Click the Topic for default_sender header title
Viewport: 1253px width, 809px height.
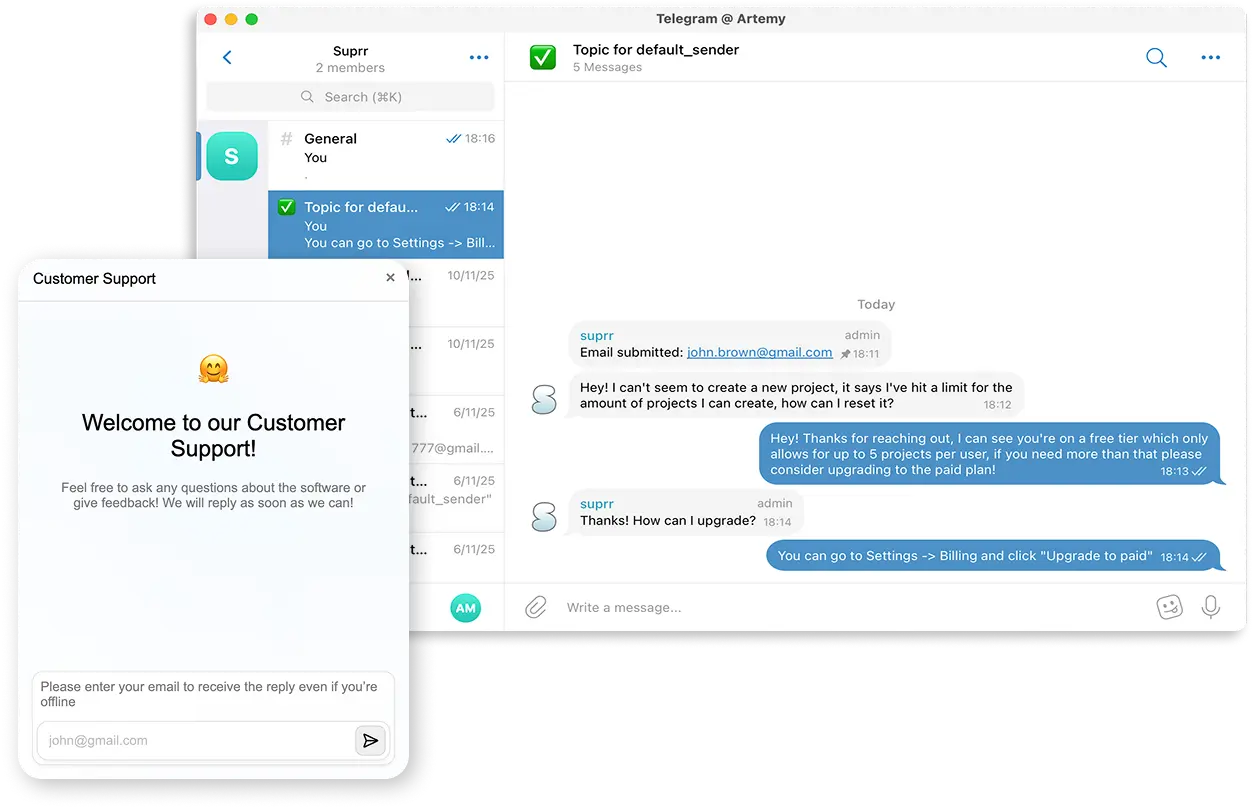(656, 50)
